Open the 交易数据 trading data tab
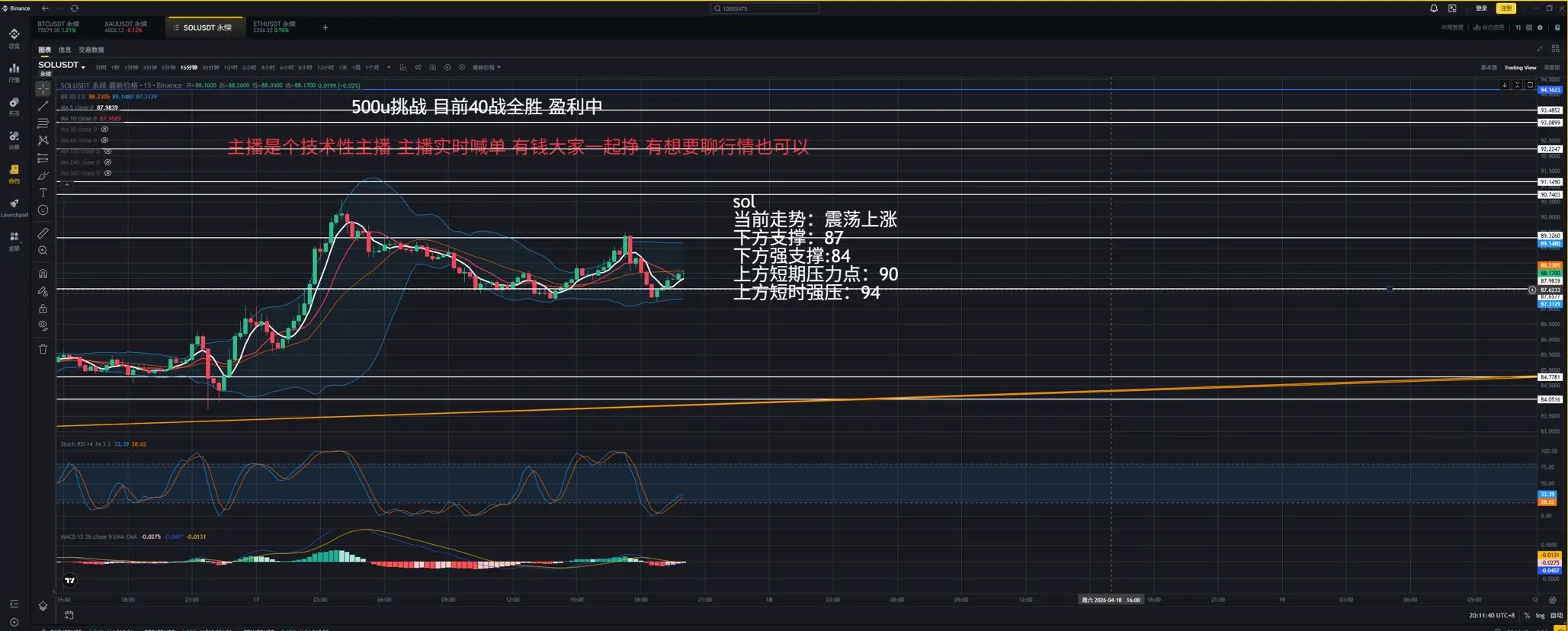Viewport: 1568px width, 631px height. [x=91, y=50]
